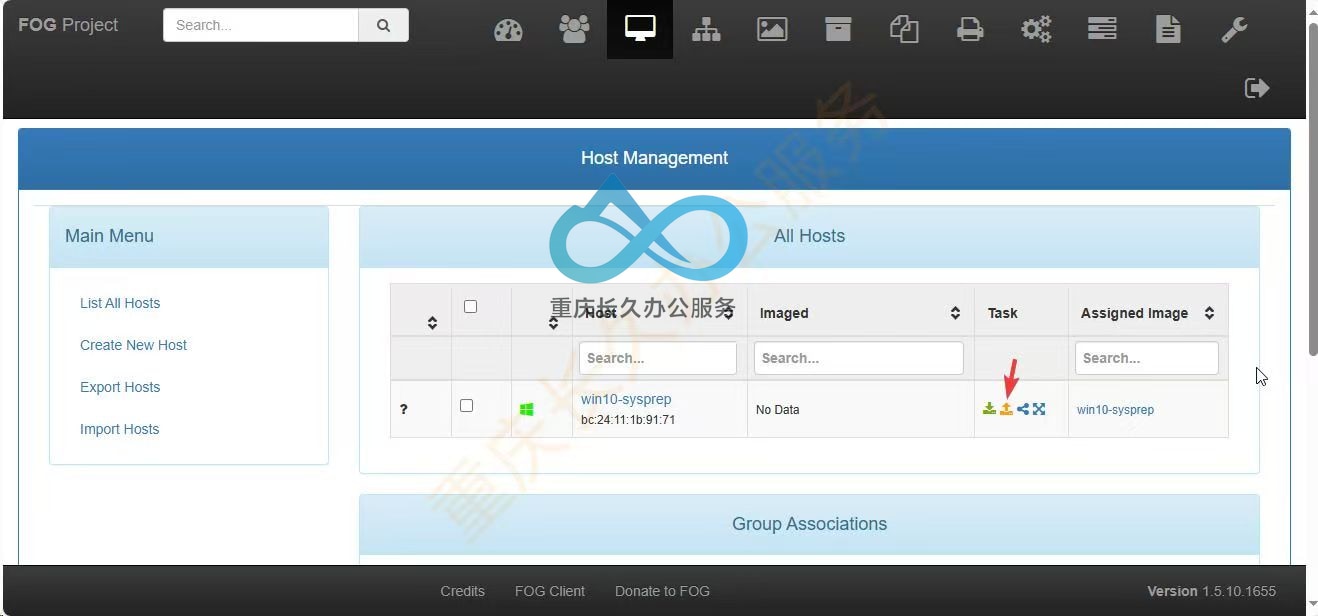Click the MAC address bc:24:11:1b:91:71
This screenshot has height=616, width=1318.
(x=628, y=420)
